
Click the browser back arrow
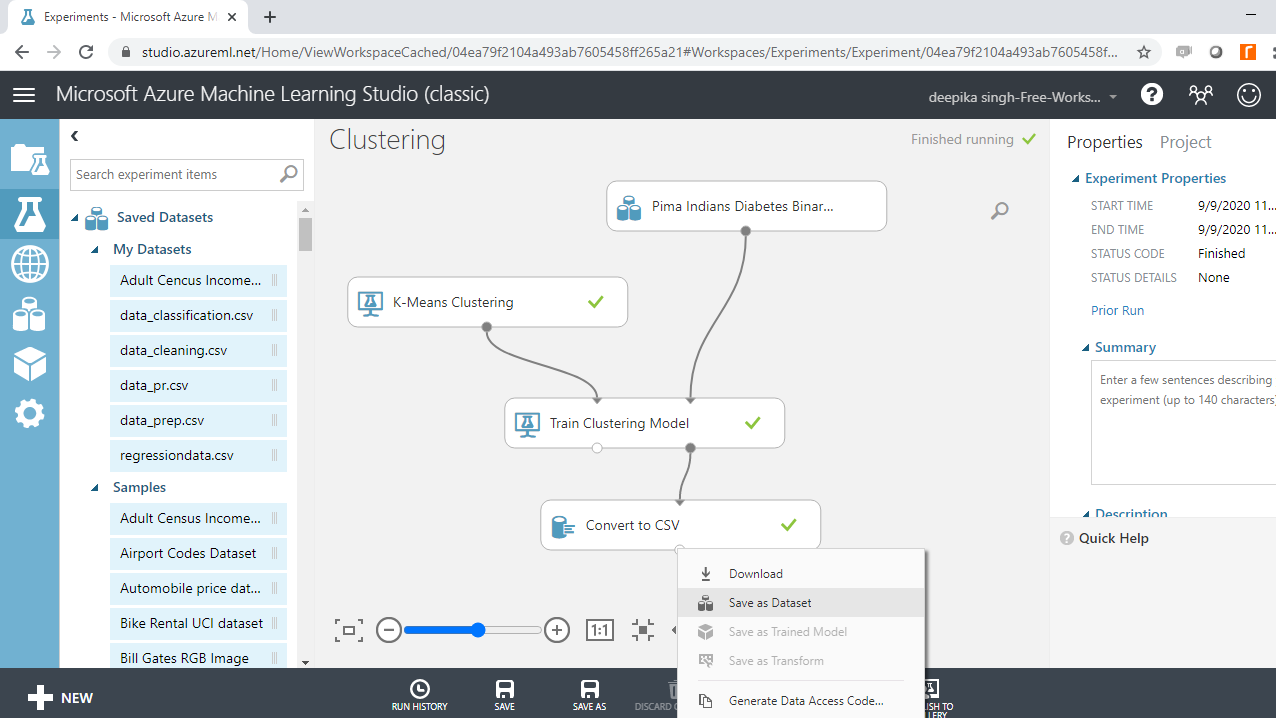pos(22,52)
